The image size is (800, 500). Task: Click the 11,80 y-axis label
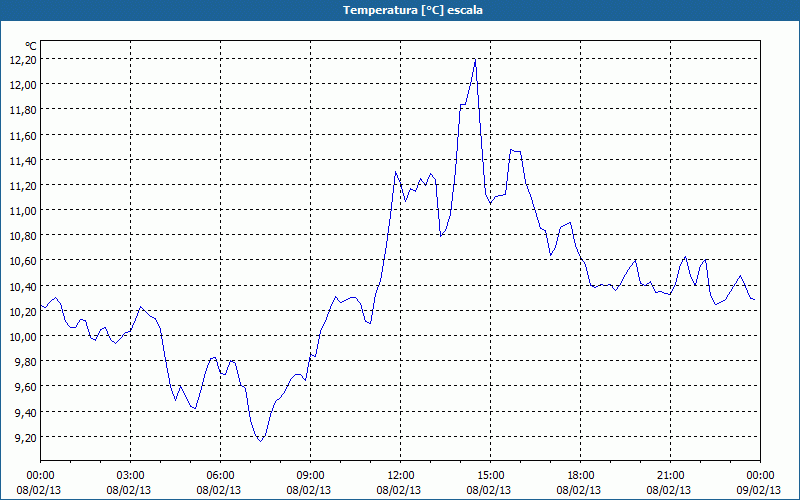(x=23, y=110)
